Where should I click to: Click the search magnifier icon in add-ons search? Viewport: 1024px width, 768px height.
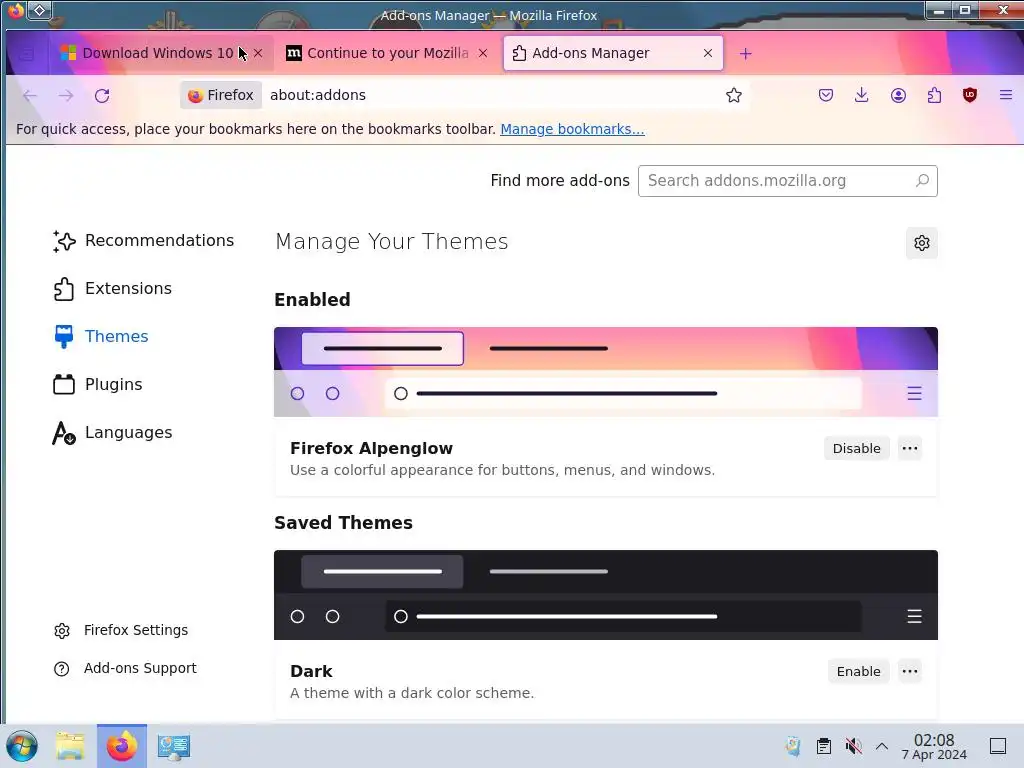[922, 180]
